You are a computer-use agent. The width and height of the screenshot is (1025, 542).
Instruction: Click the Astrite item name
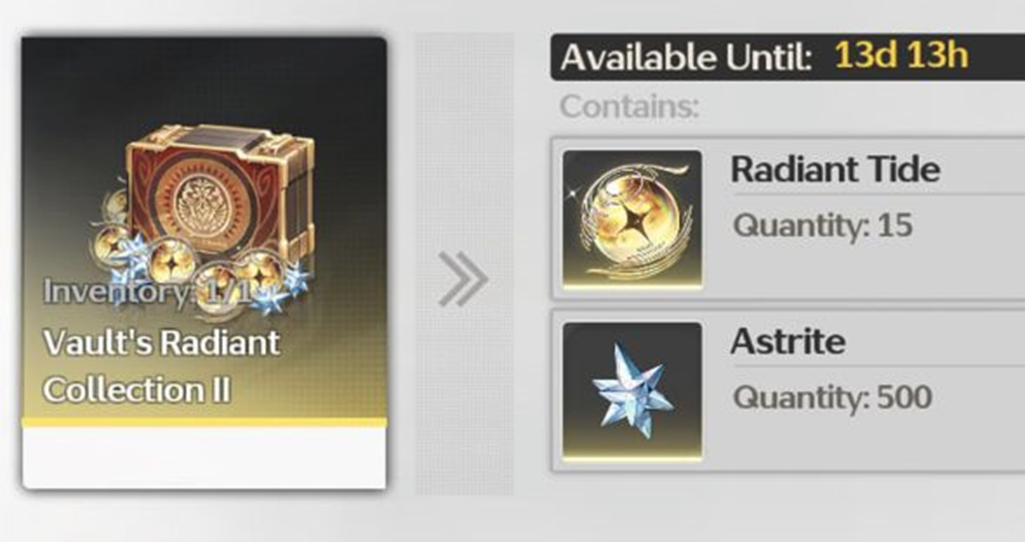click(788, 341)
